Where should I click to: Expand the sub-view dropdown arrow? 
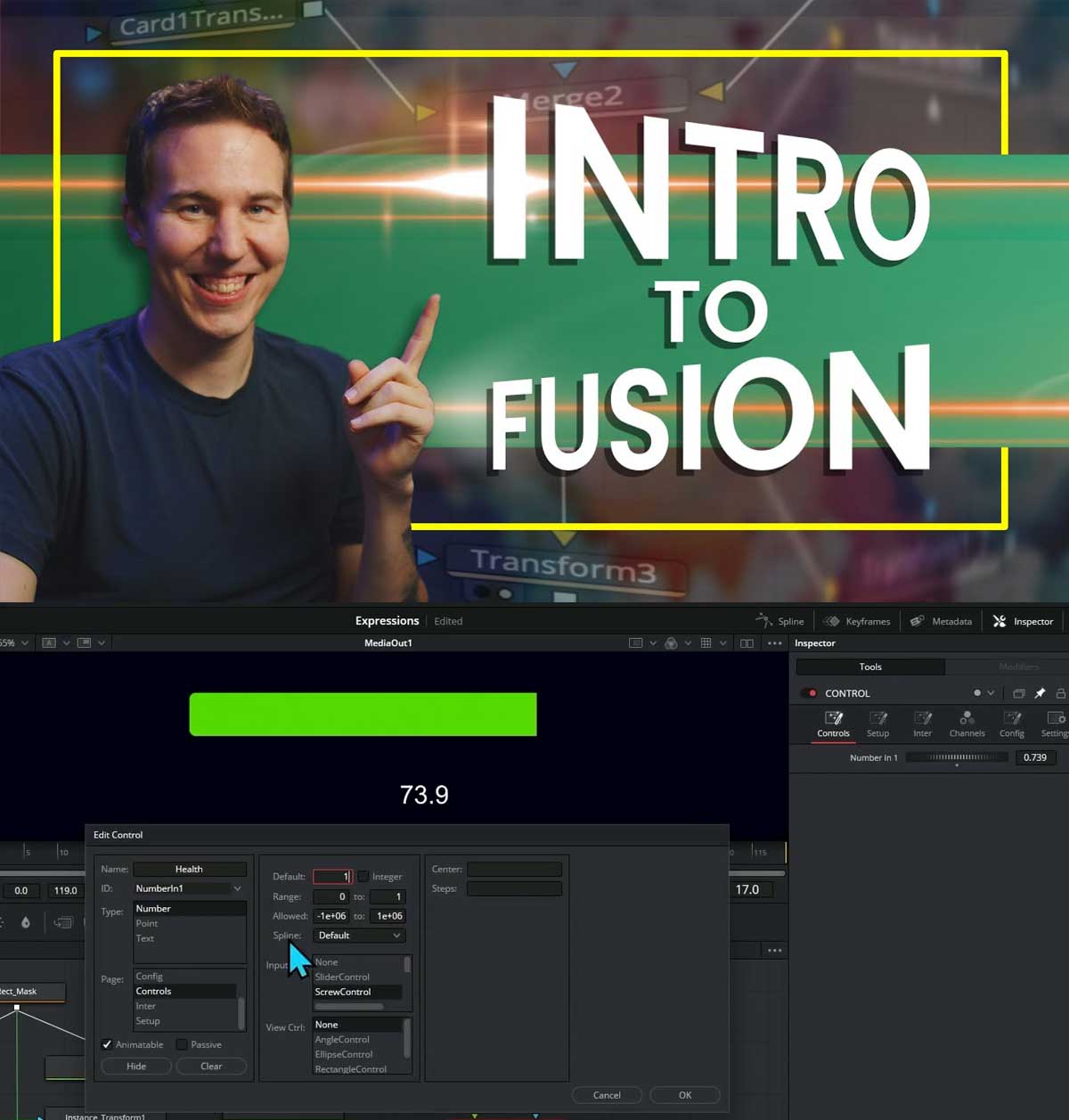(102, 642)
